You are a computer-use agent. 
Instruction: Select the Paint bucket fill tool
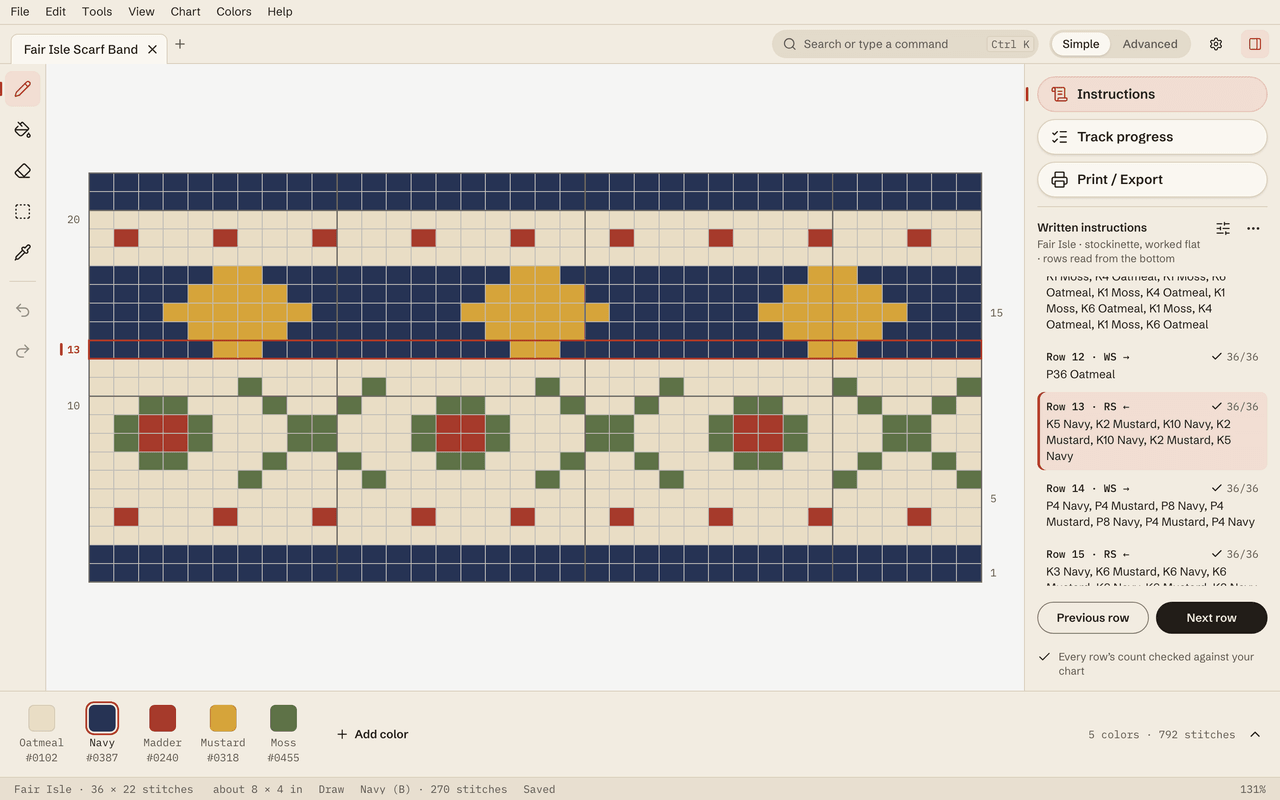click(23, 130)
